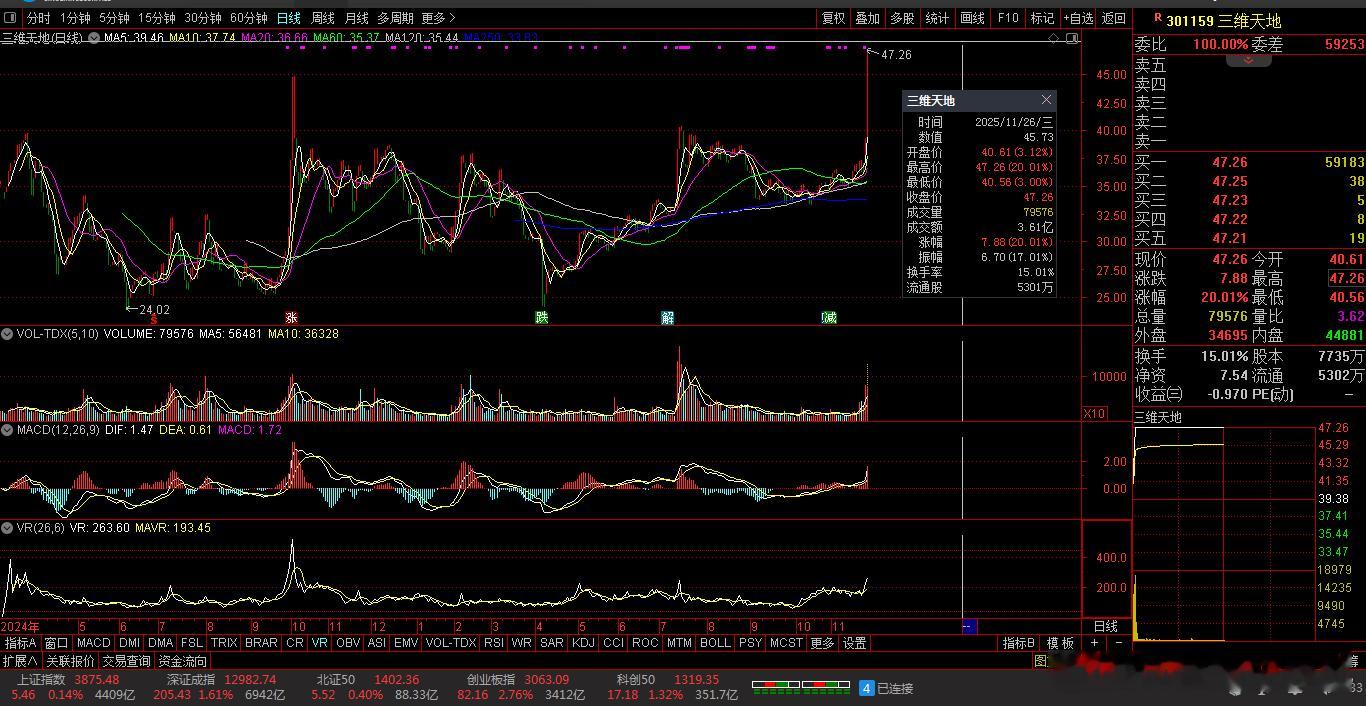
Task: Toggle the 叠加 overlay button
Action: coord(867,18)
